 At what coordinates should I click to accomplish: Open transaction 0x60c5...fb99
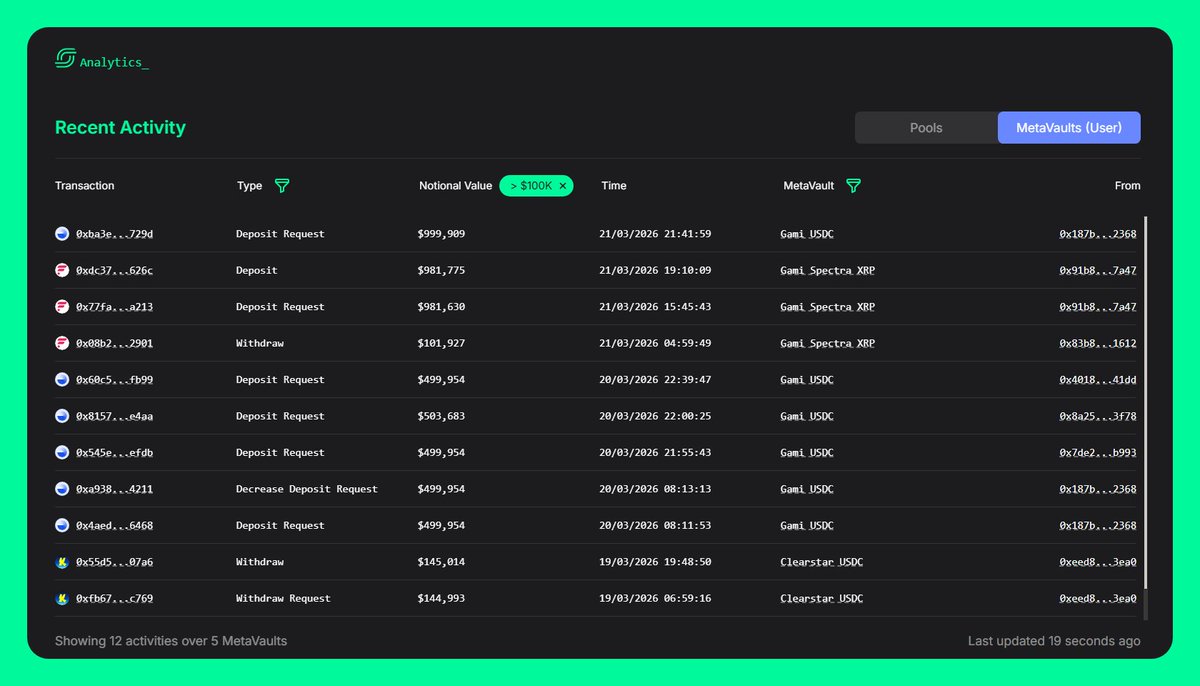point(114,380)
